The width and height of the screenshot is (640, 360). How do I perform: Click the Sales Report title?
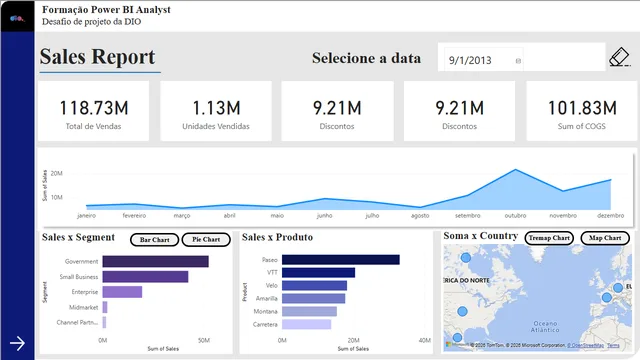coord(98,56)
